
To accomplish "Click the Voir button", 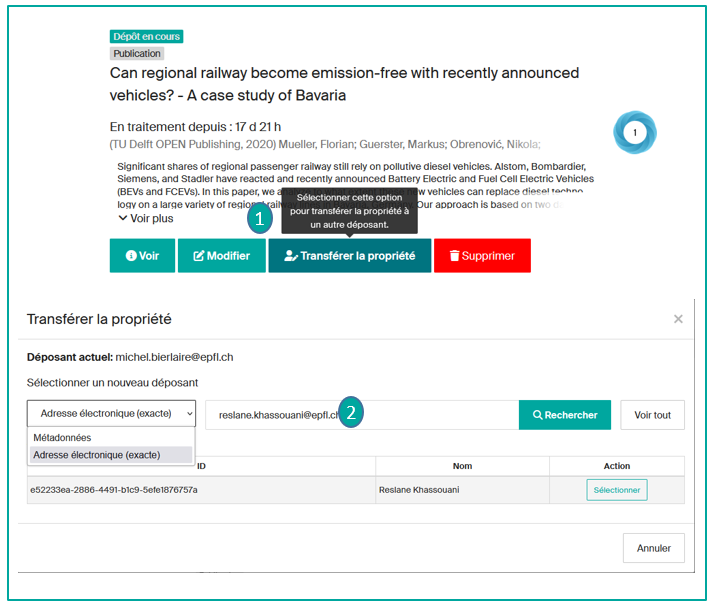I will [142, 256].
